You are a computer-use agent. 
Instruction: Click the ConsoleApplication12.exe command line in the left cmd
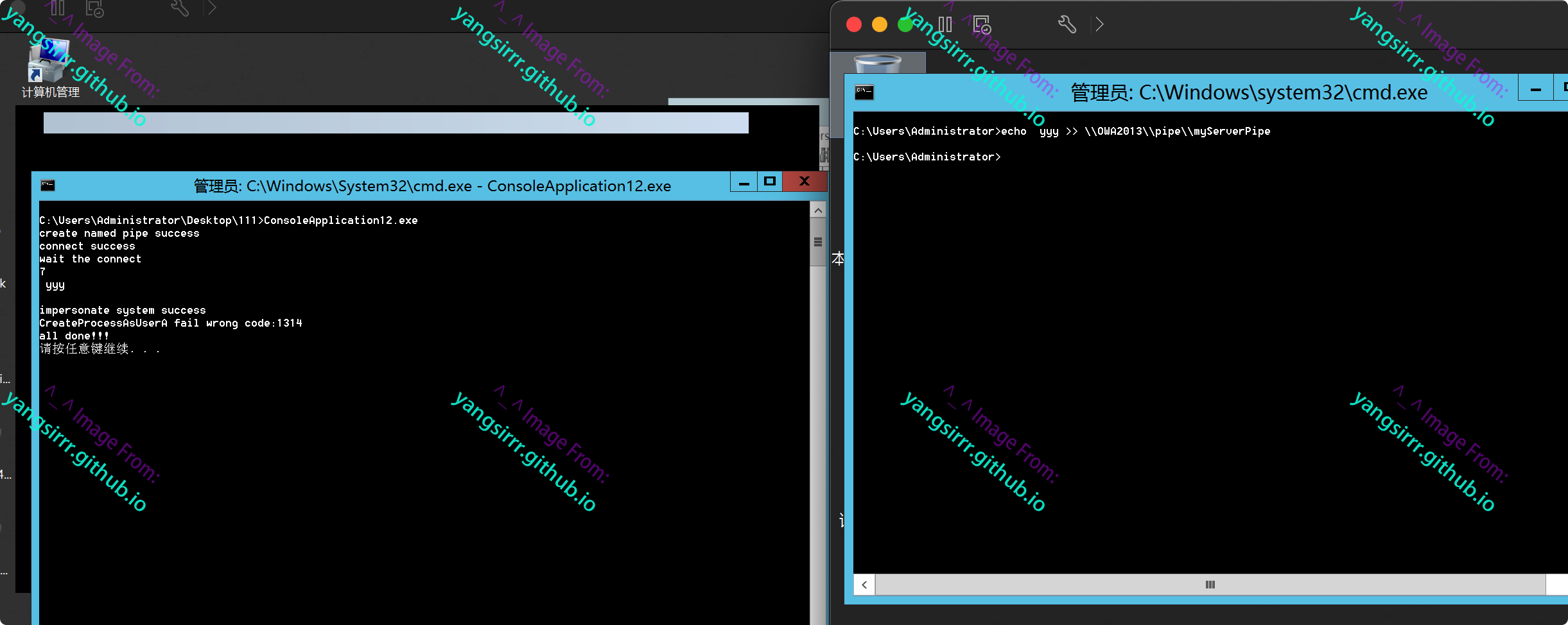click(229, 221)
